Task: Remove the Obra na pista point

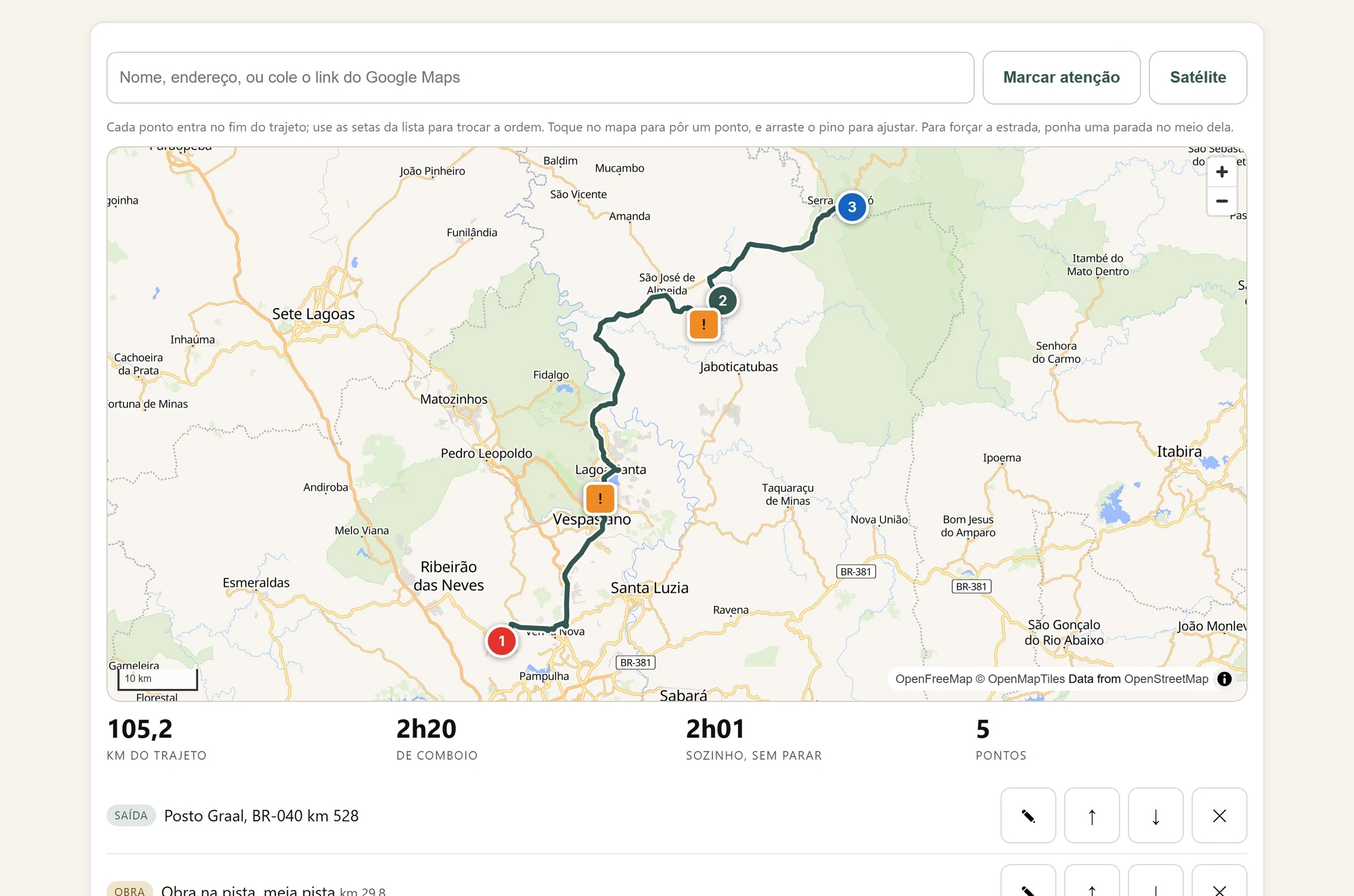Action: pos(1219,881)
